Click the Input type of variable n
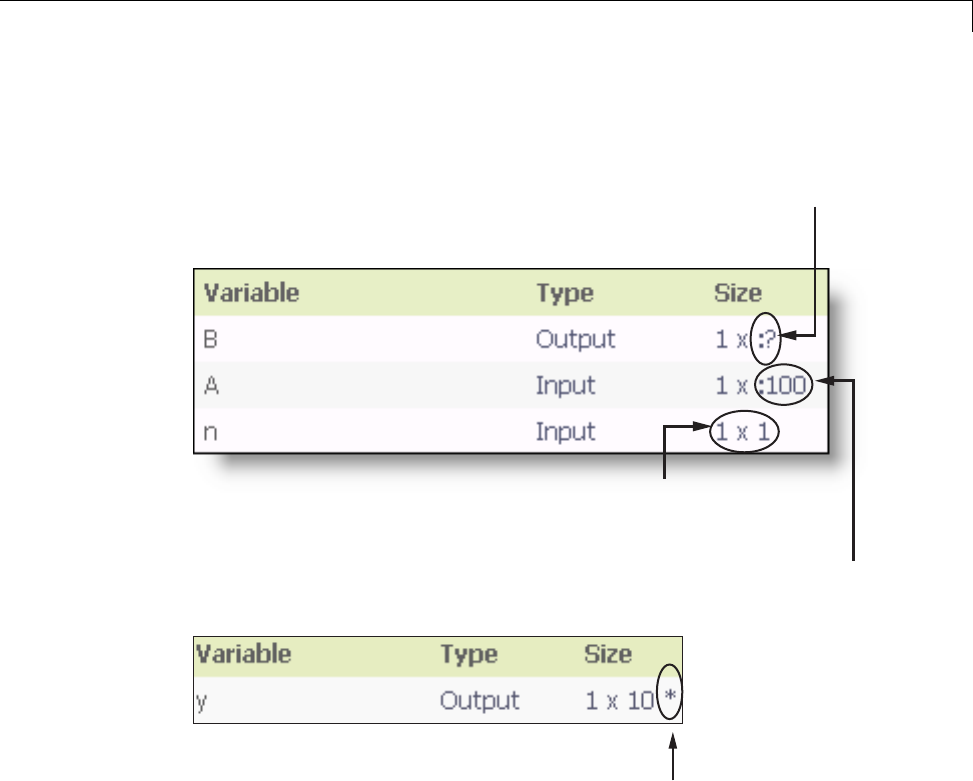This screenshot has width=973, height=781. (x=565, y=432)
